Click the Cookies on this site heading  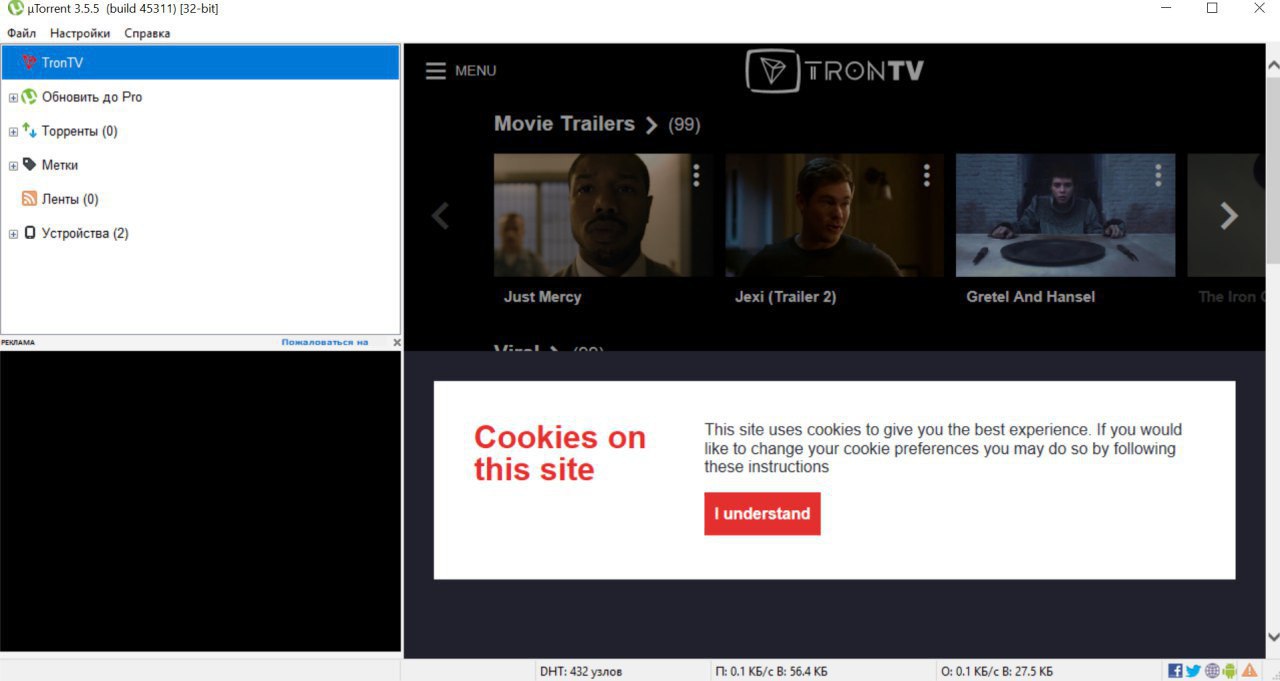point(560,453)
